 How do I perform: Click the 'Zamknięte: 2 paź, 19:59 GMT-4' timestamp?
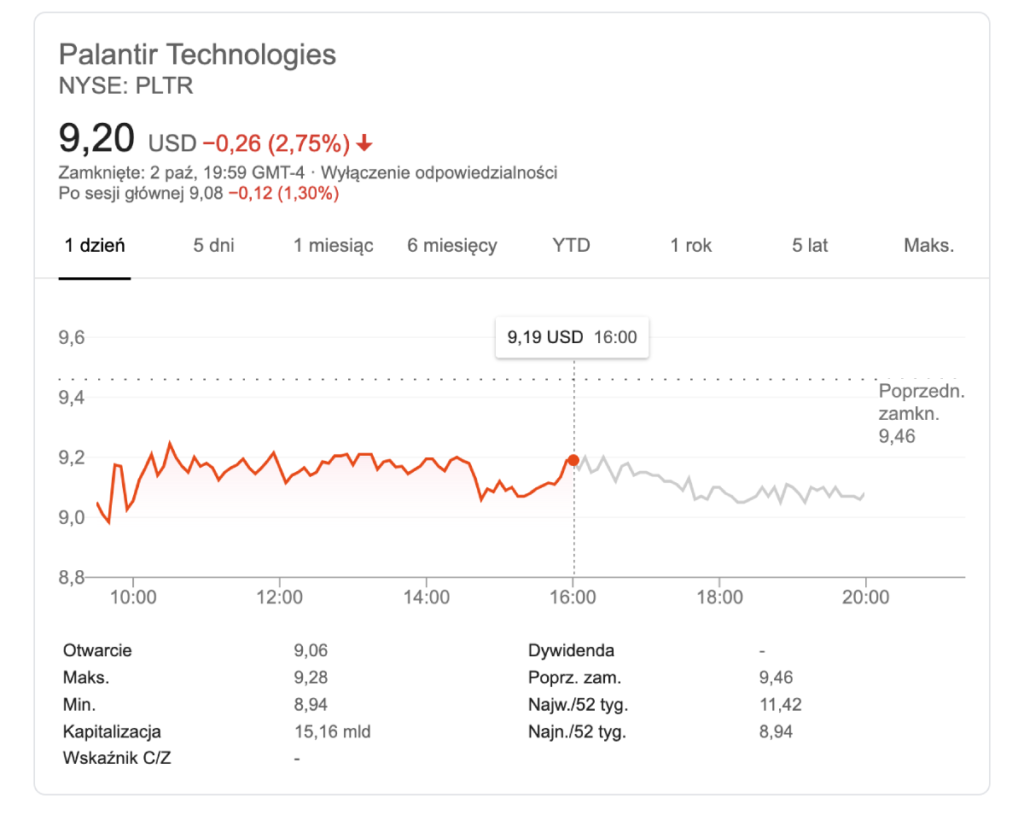[182, 172]
